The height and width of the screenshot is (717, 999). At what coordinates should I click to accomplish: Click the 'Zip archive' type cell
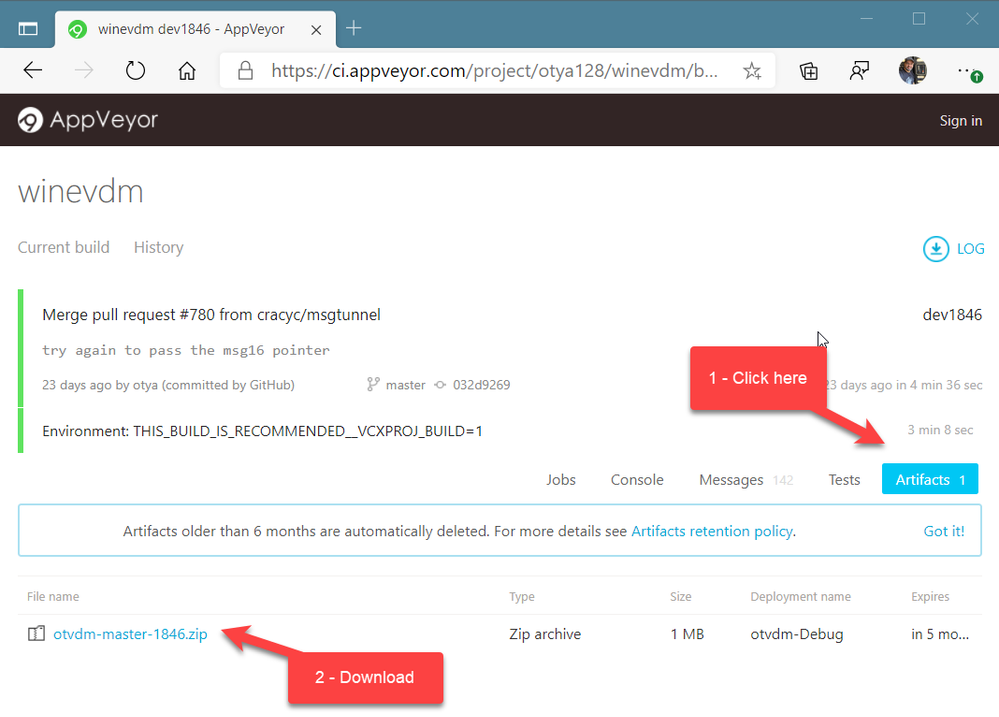click(x=545, y=634)
